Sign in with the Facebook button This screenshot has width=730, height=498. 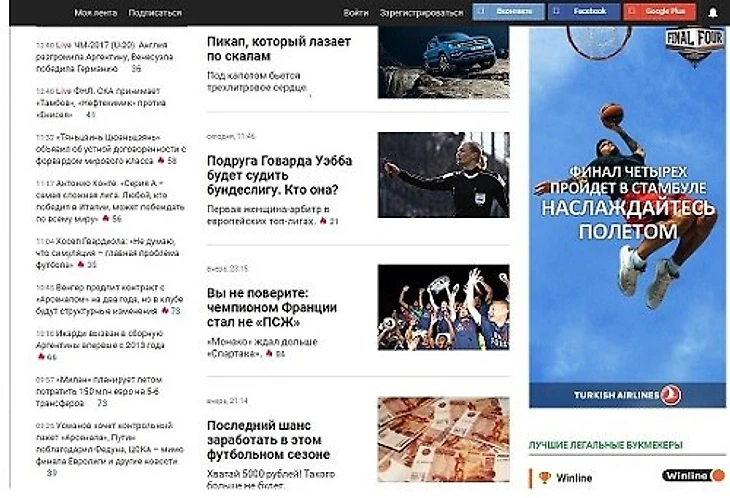click(x=584, y=12)
